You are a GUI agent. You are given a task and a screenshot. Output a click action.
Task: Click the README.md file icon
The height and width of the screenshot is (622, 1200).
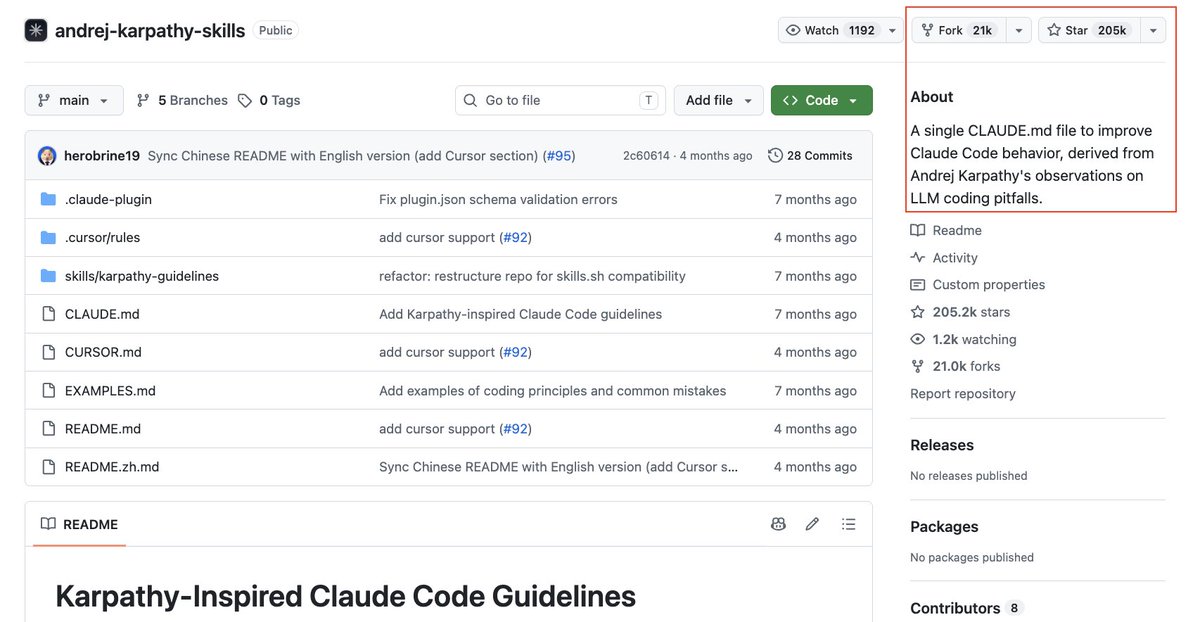[48, 429]
